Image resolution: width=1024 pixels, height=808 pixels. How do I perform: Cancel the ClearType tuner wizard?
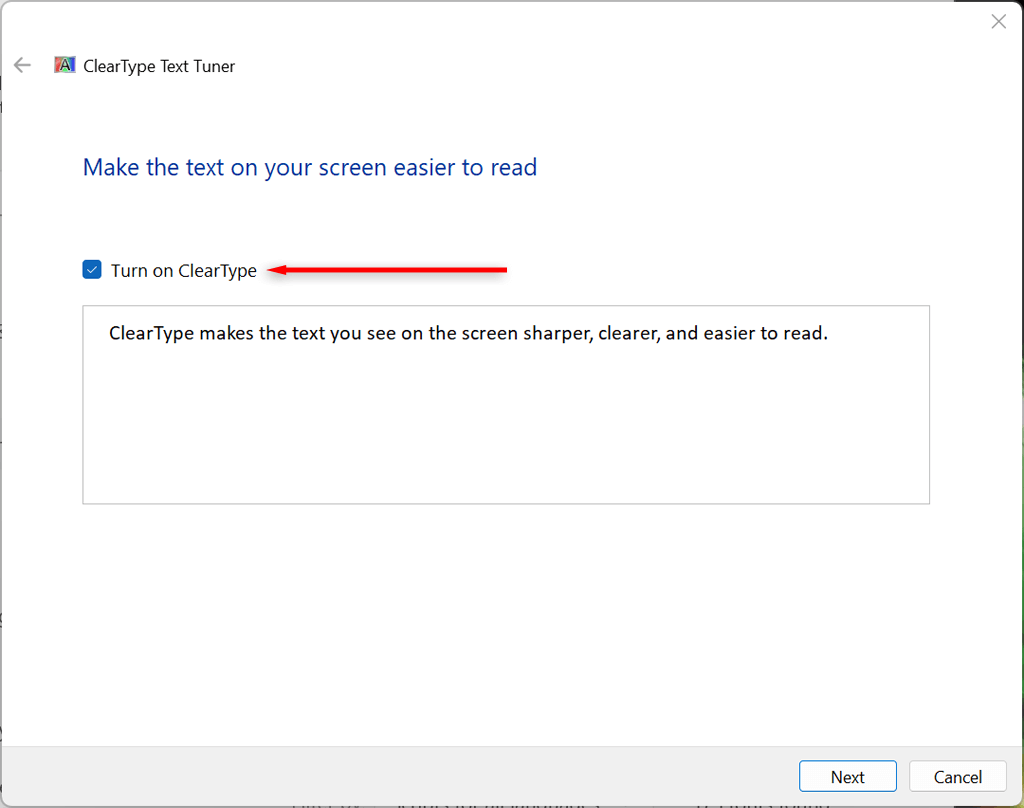coord(957,777)
